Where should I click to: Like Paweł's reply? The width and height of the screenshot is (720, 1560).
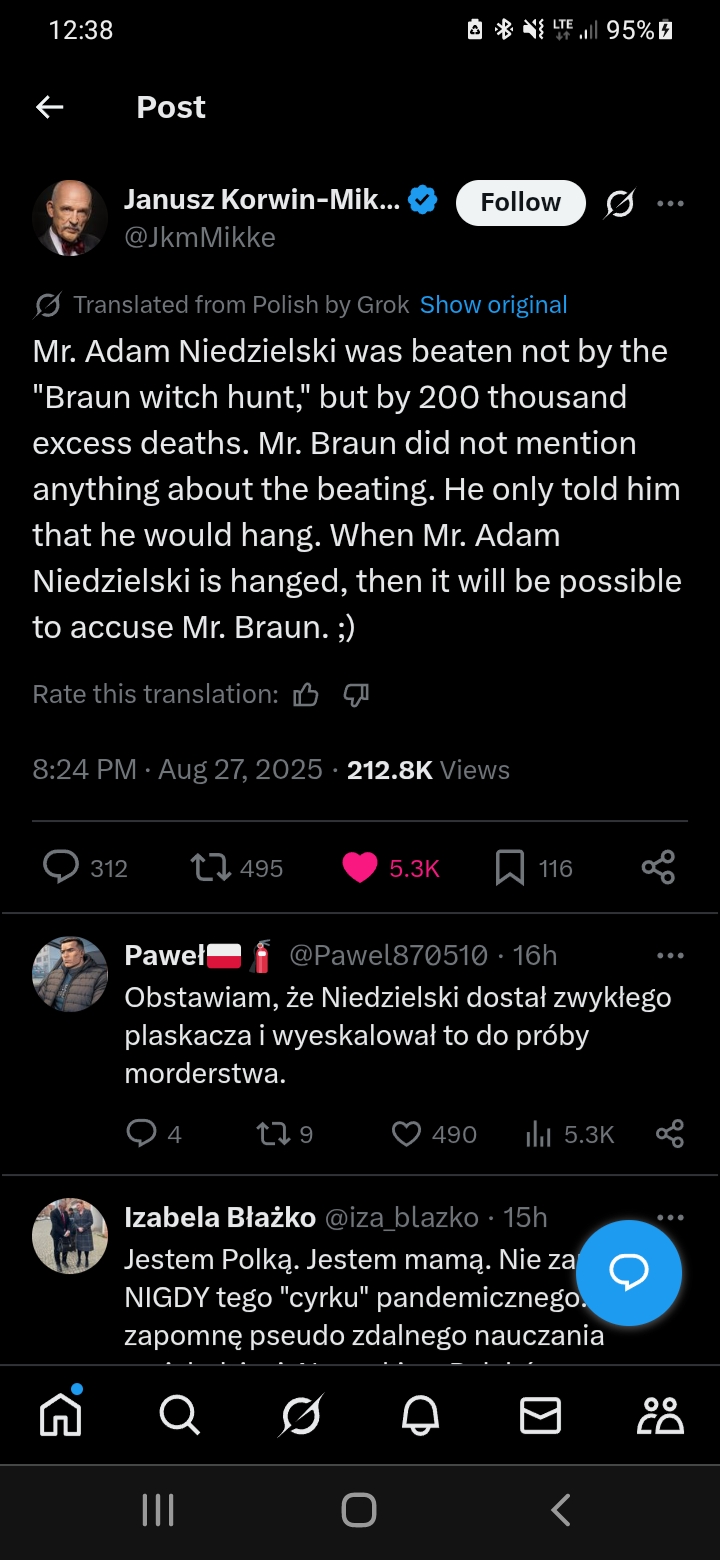(x=406, y=1133)
